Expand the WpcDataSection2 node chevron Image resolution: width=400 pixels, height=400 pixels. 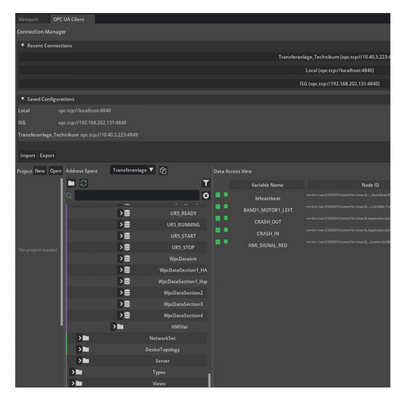click(x=121, y=293)
